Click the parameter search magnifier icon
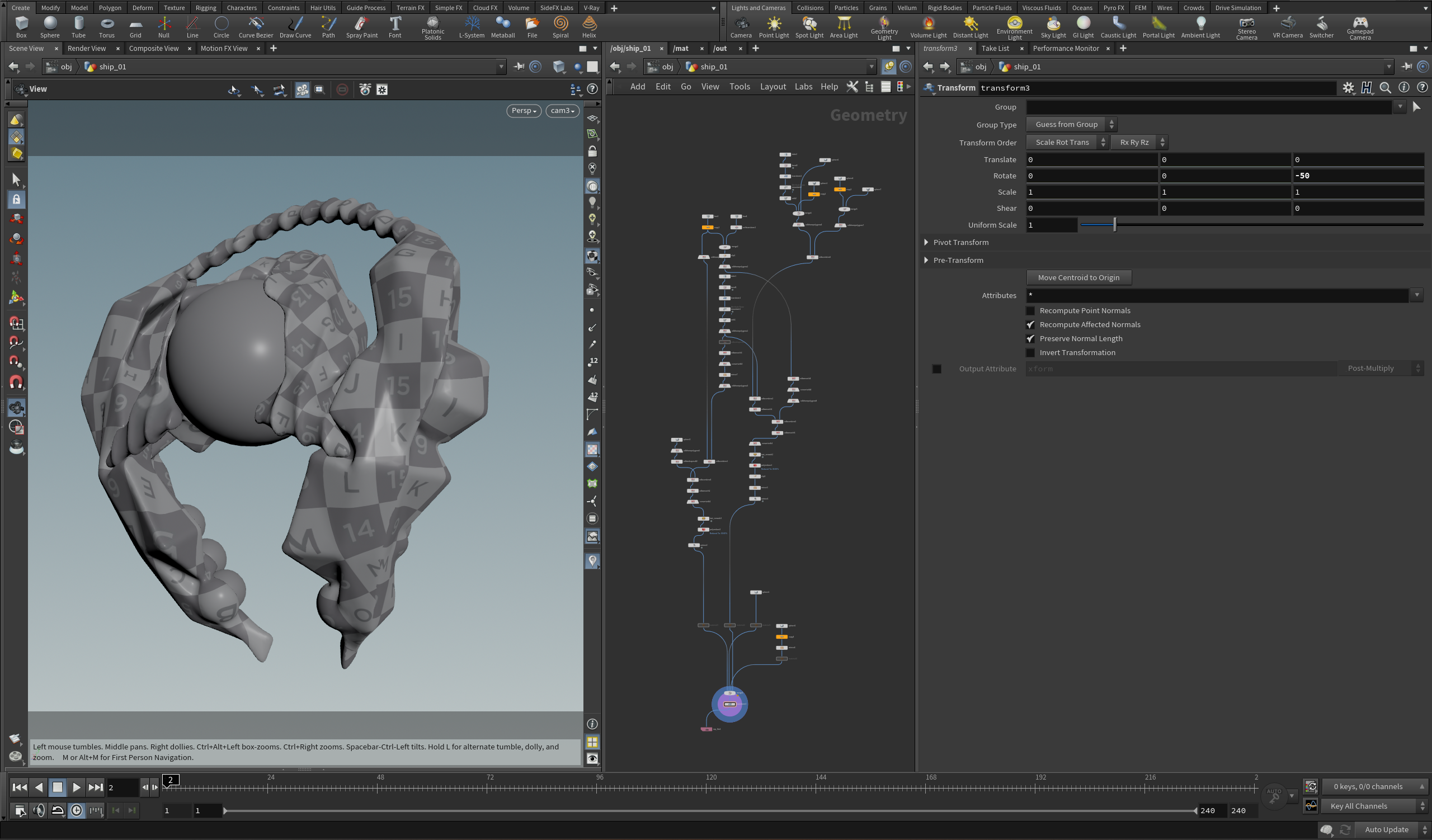The width and height of the screenshot is (1432, 840). 1385,87
